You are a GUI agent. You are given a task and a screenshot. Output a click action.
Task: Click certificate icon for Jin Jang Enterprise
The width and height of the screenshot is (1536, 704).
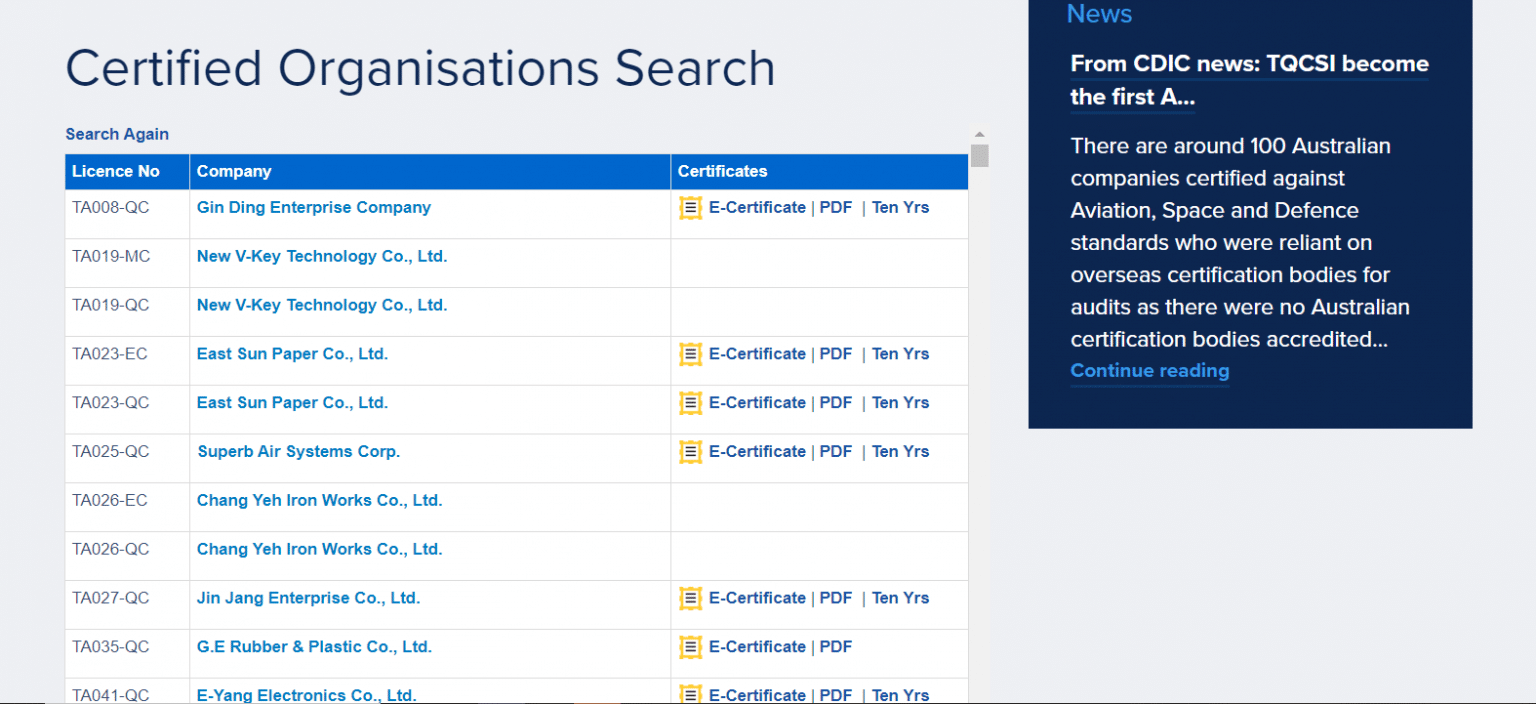point(690,598)
